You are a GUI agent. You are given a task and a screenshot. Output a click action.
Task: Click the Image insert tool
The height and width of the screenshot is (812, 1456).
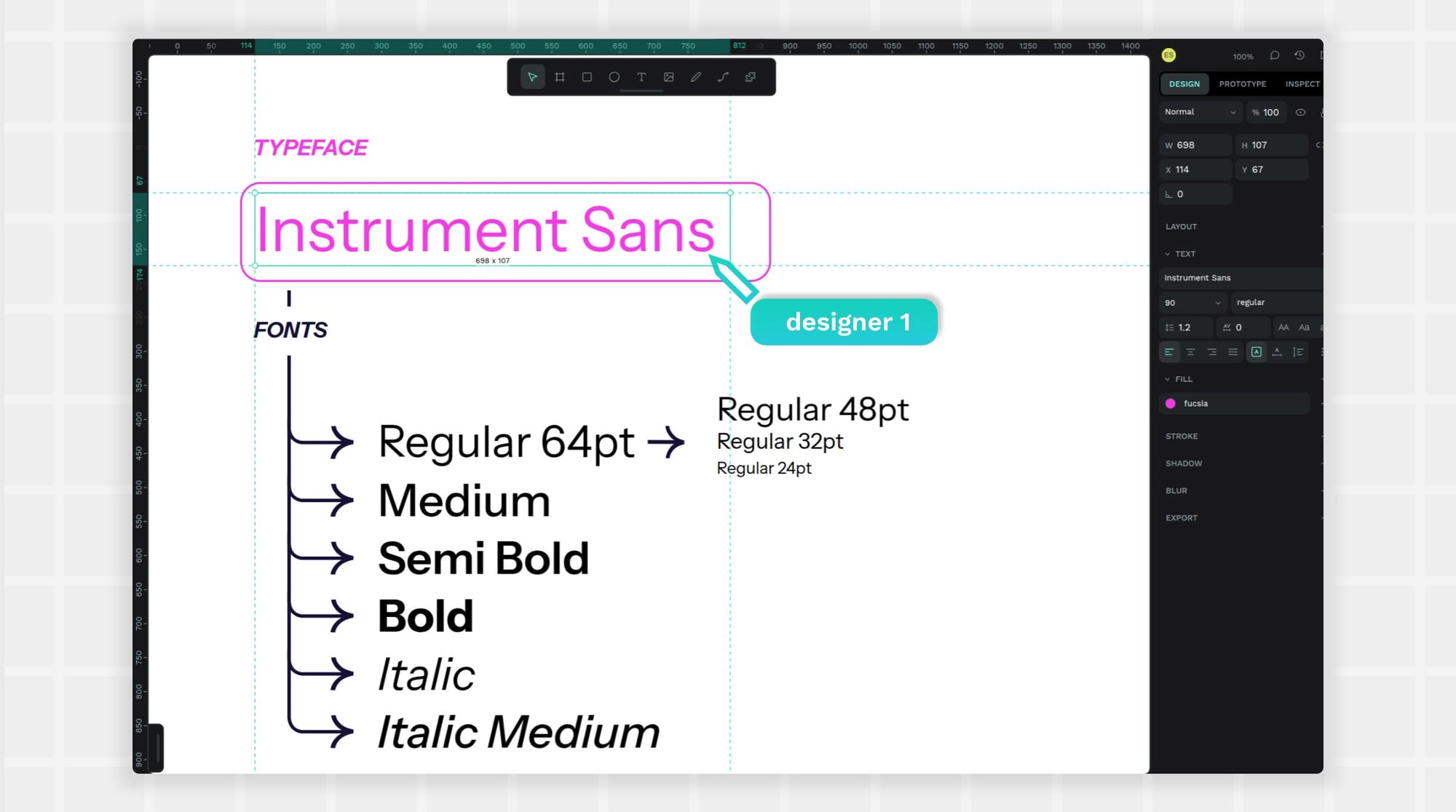668,77
